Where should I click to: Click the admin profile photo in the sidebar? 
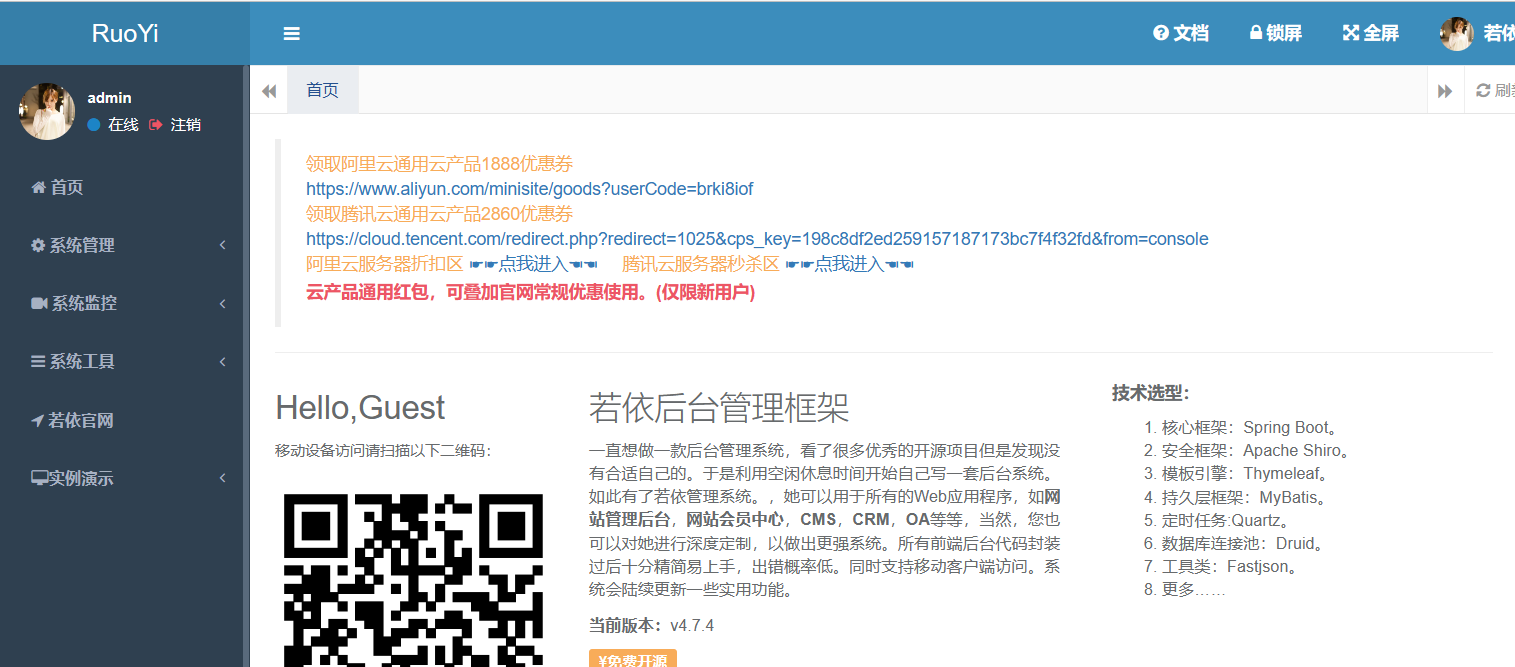[47, 111]
